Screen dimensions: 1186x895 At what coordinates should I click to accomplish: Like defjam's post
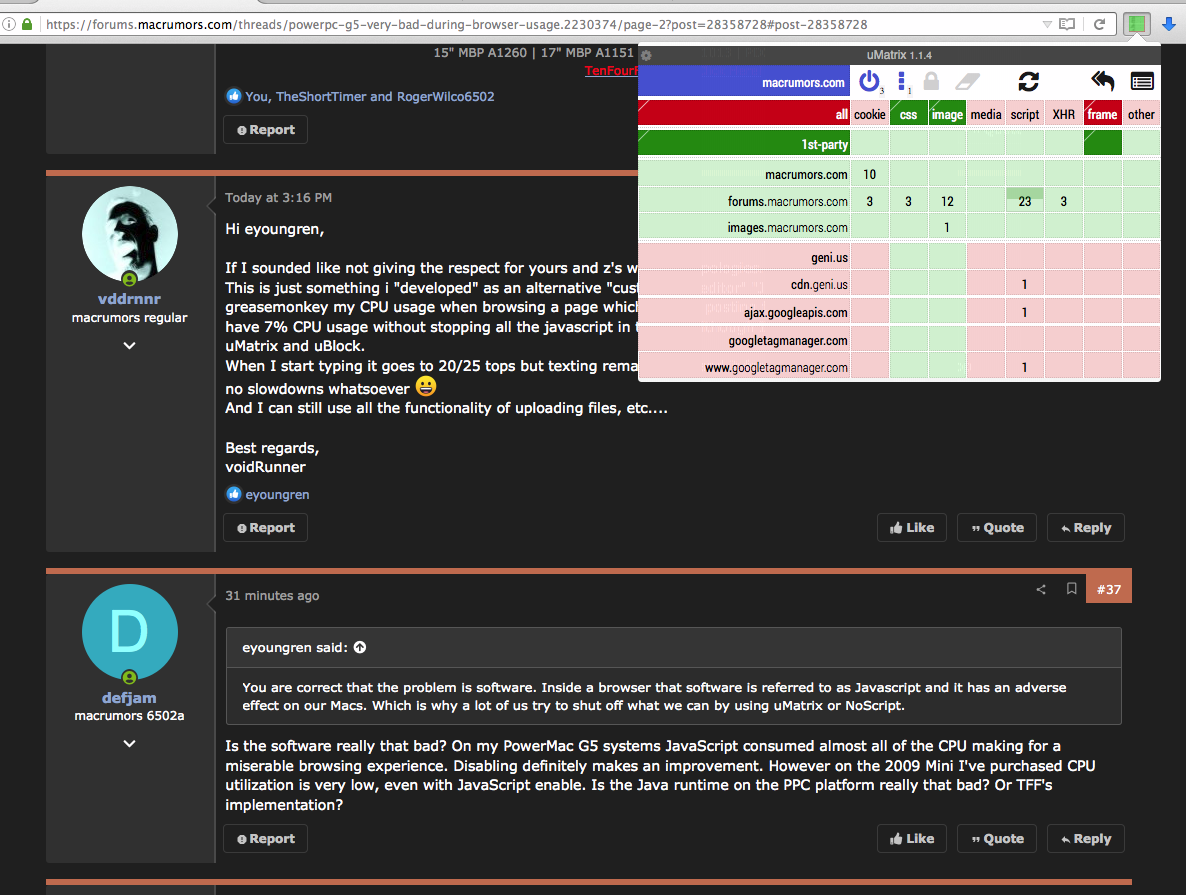[911, 838]
